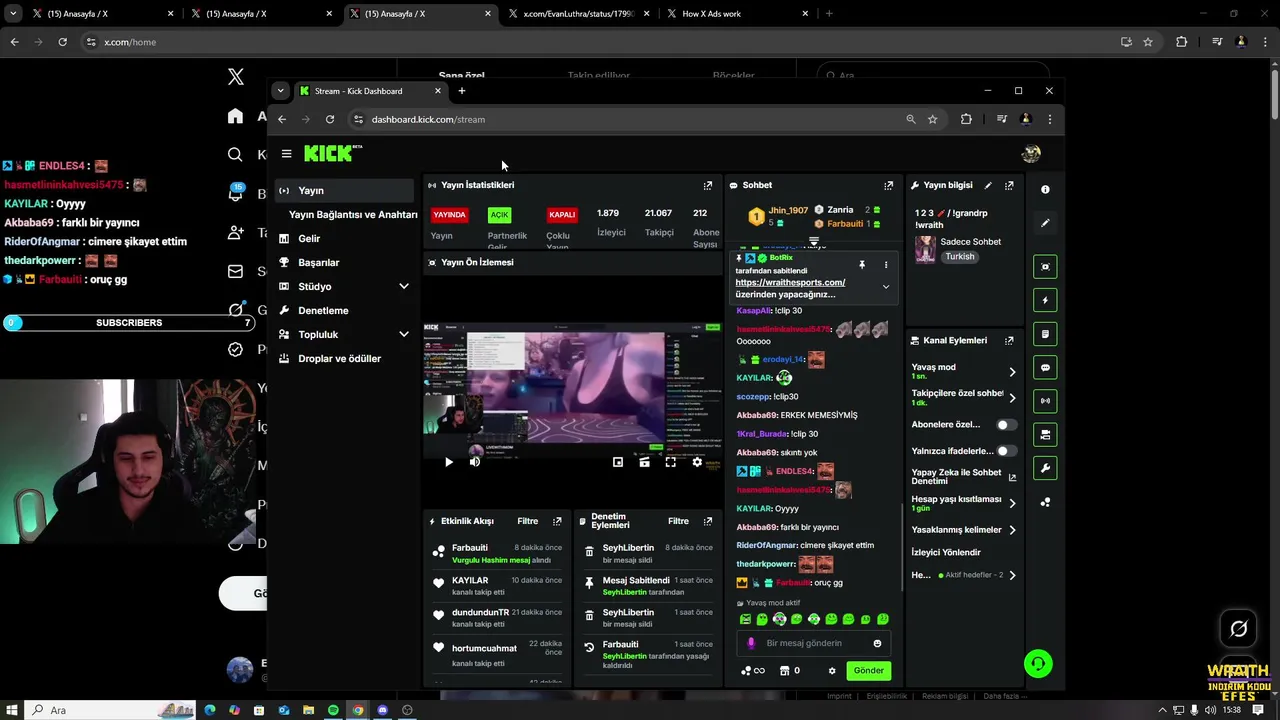Viewport: 1280px width, 720px height.
Task: Expand the pinned BotRix message
Action: (885, 287)
